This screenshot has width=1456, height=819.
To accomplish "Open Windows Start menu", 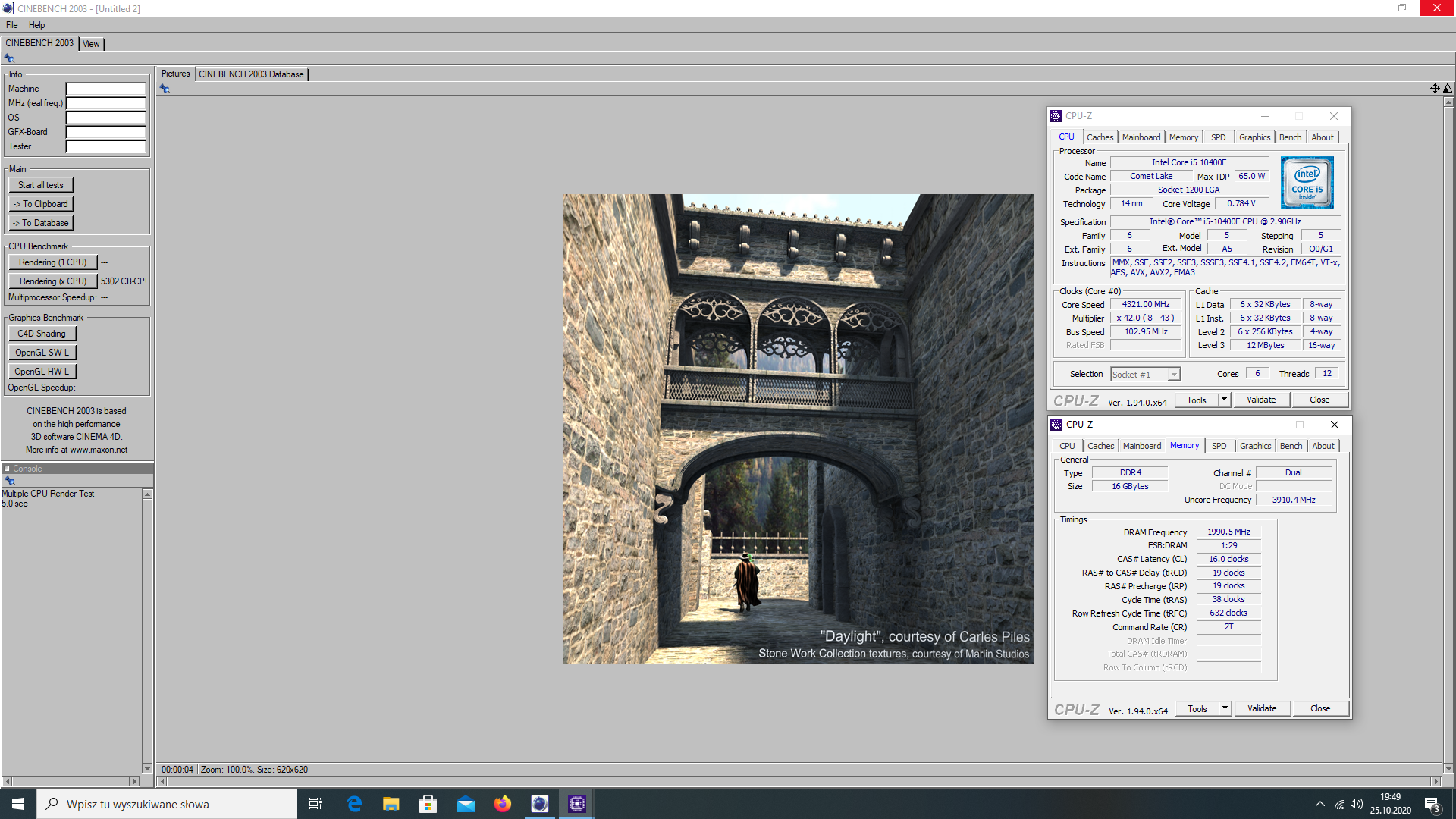I will pos(18,804).
